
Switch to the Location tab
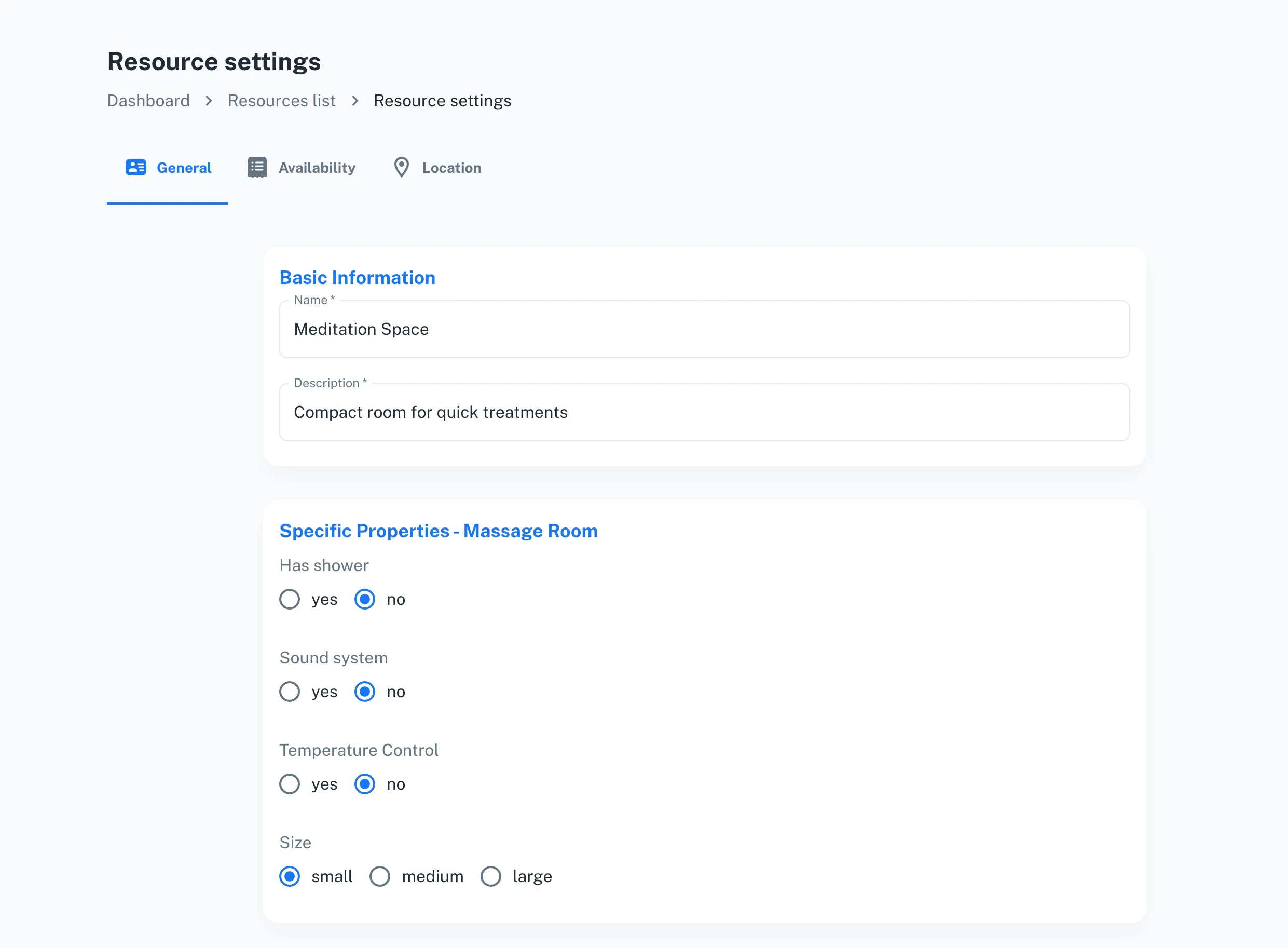(x=451, y=167)
